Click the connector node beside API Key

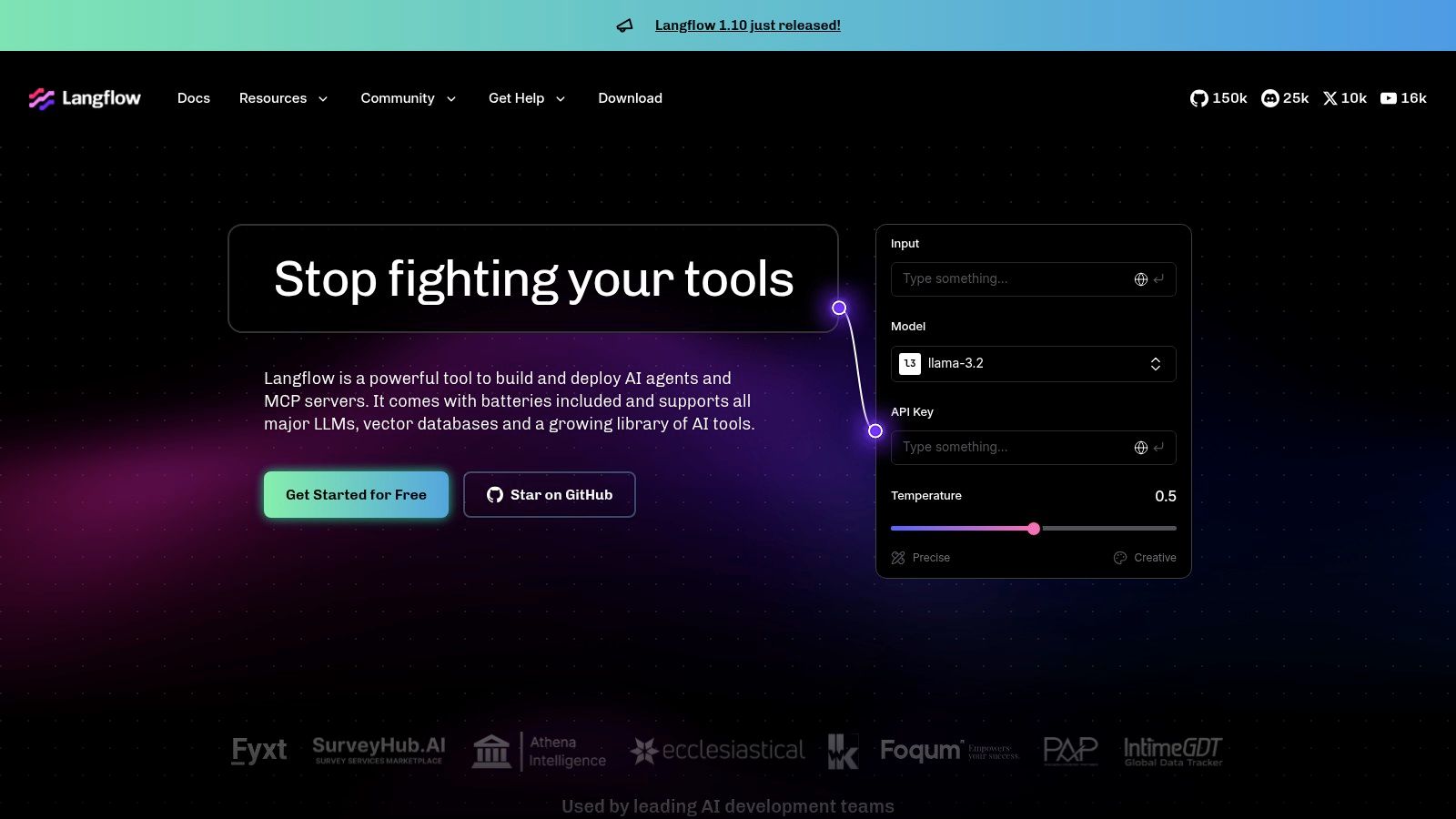(x=875, y=431)
